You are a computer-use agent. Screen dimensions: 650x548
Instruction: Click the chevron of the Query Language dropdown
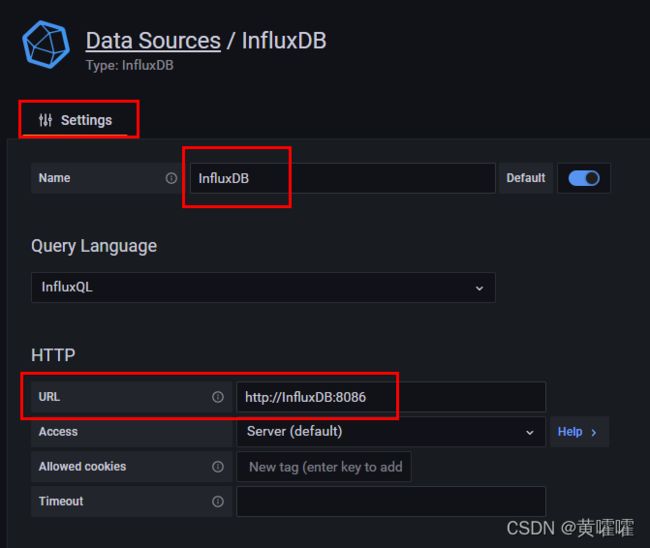[479, 288]
